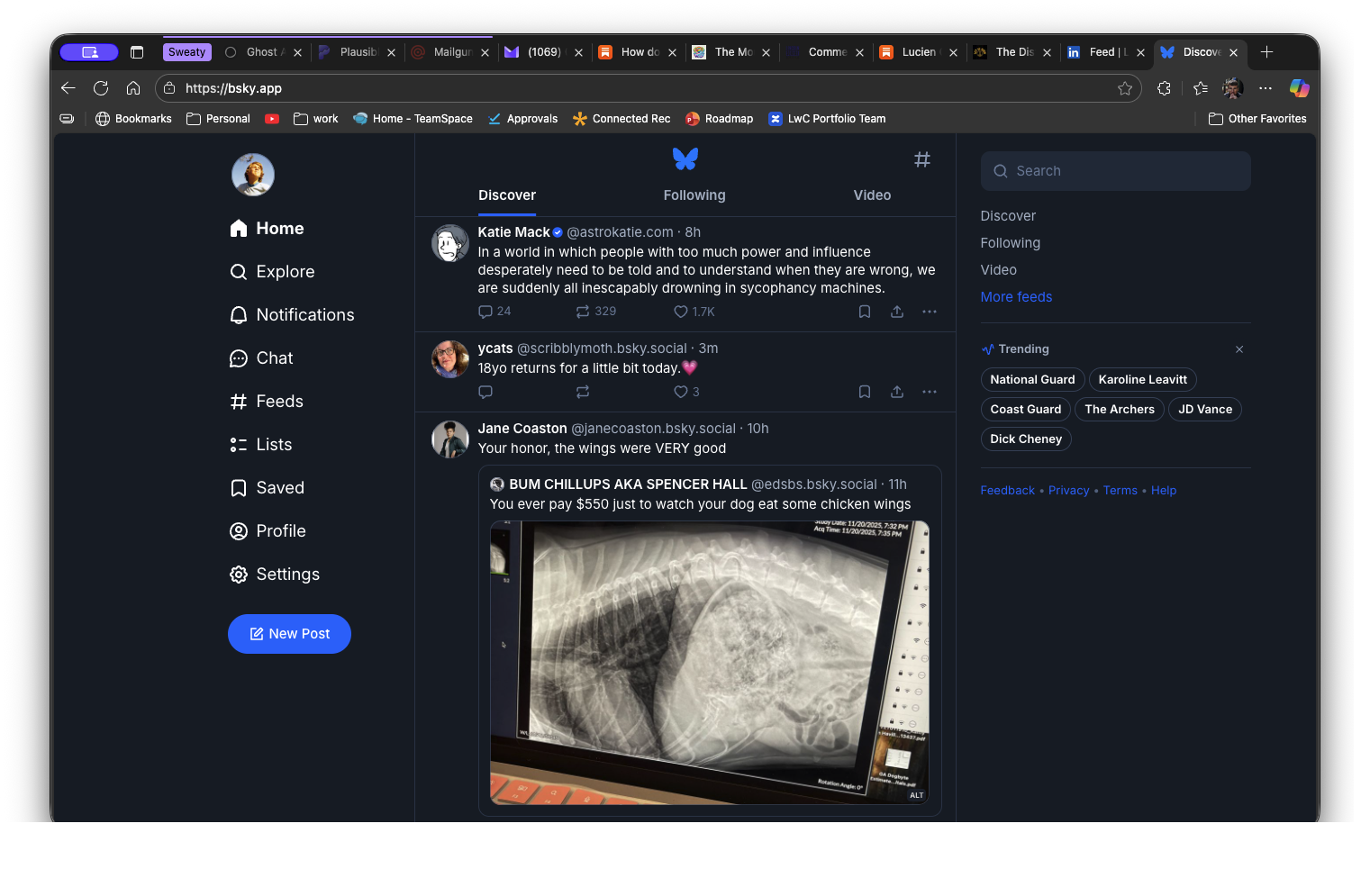Open the feeds hashtag icon in header
This screenshot has height=896, width=1370.
(x=921, y=159)
